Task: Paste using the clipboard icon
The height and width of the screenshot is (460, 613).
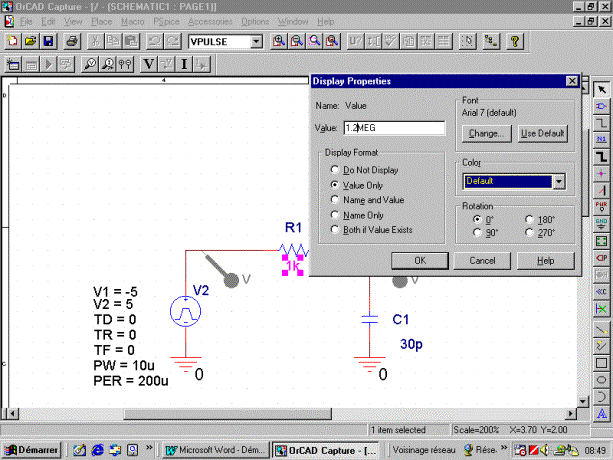Action: coord(131,41)
